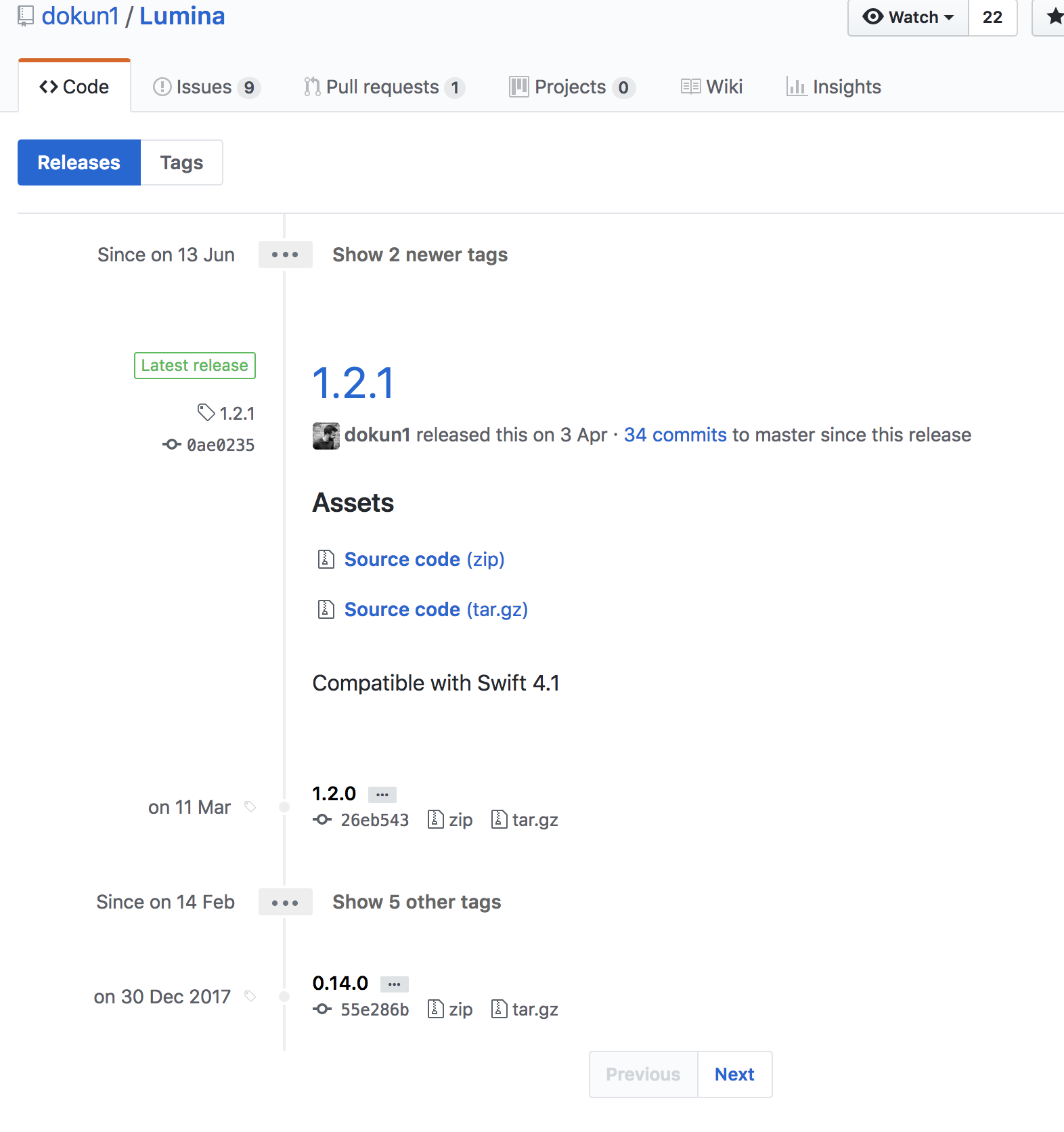Click the 1.2.1 tag in the sidebar

(227, 413)
